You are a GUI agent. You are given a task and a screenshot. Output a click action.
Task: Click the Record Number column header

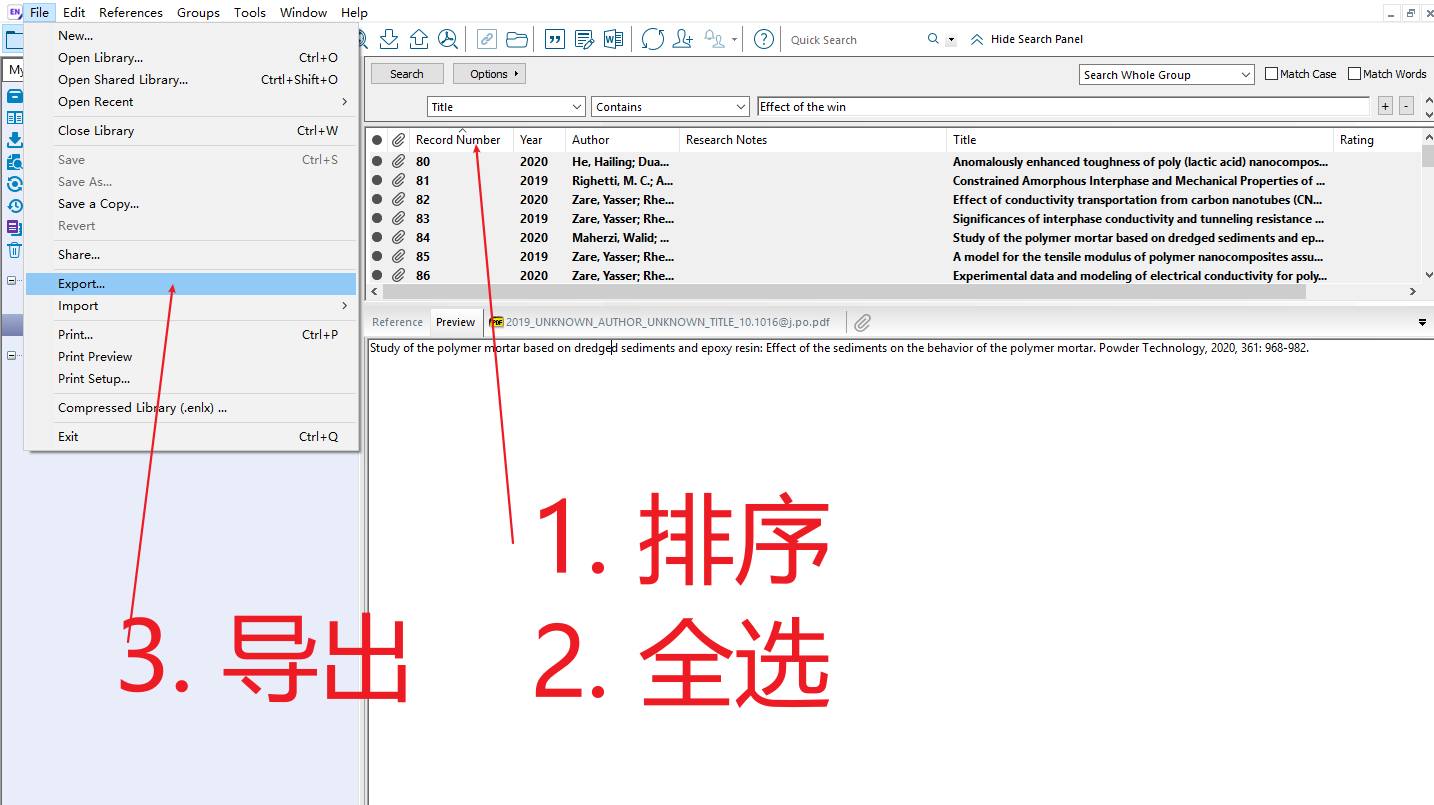pyautogui.click(x=457, y=140)
